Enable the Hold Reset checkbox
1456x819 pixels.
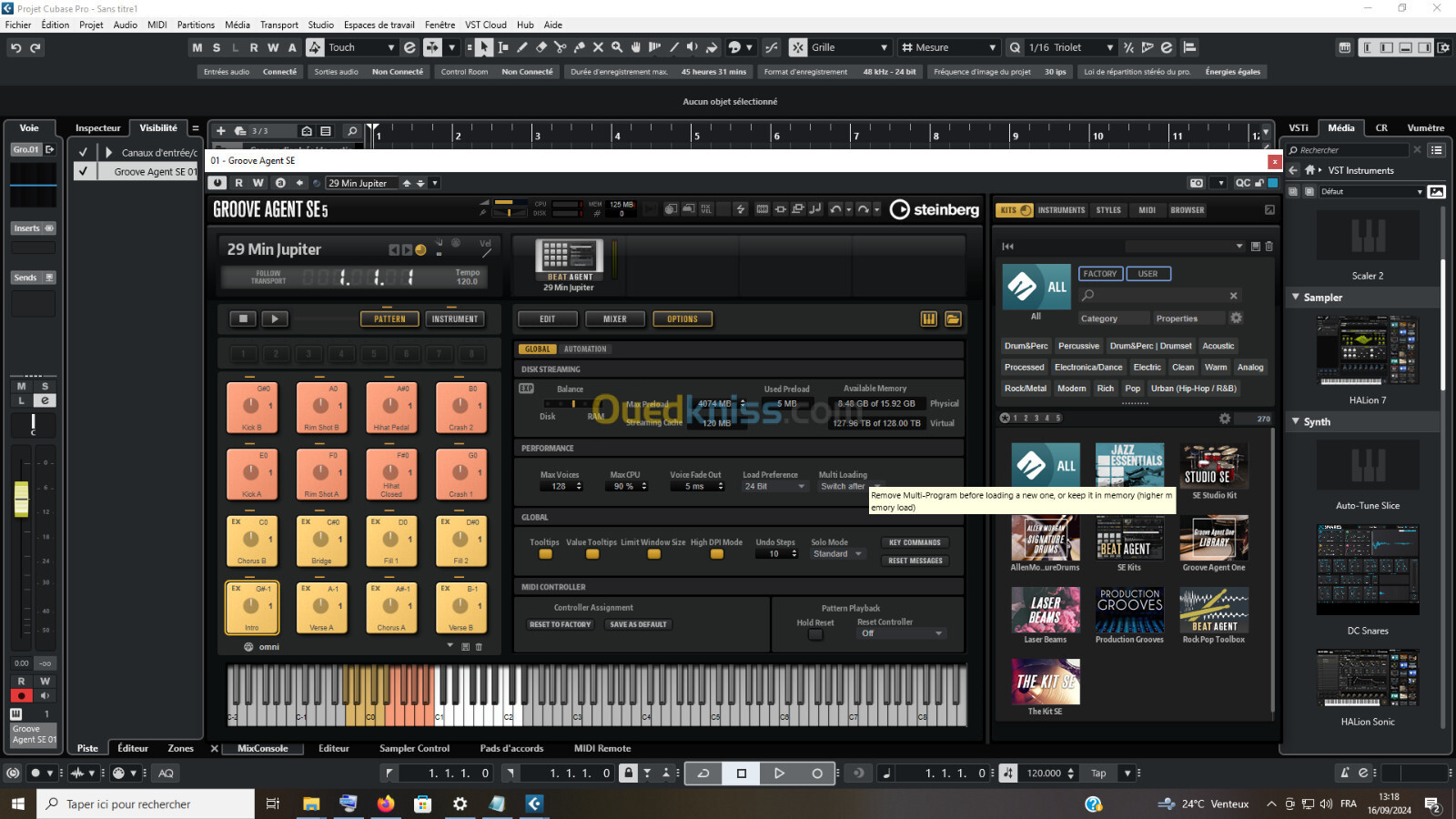(815, 634)
